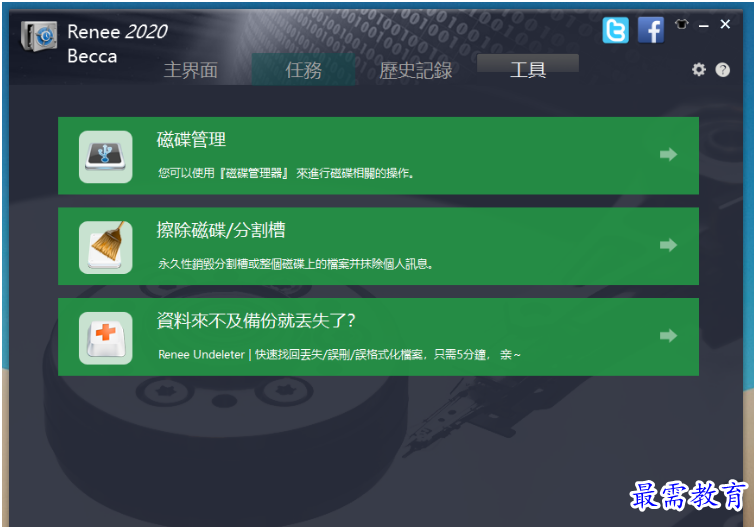Click the USB drive icon for 磁碟管理
Image resolution: width=754 pixels, height=527 pixels.
pyautogui.click(x=106, y=157)
